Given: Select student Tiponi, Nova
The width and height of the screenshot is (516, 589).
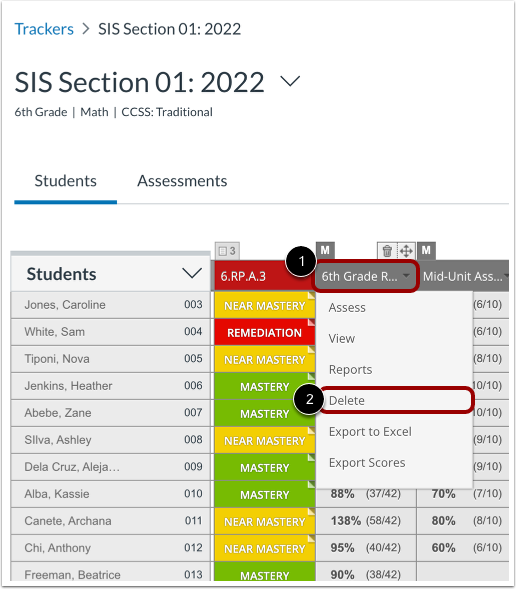Looking at the screenshot, I should 57,359.
